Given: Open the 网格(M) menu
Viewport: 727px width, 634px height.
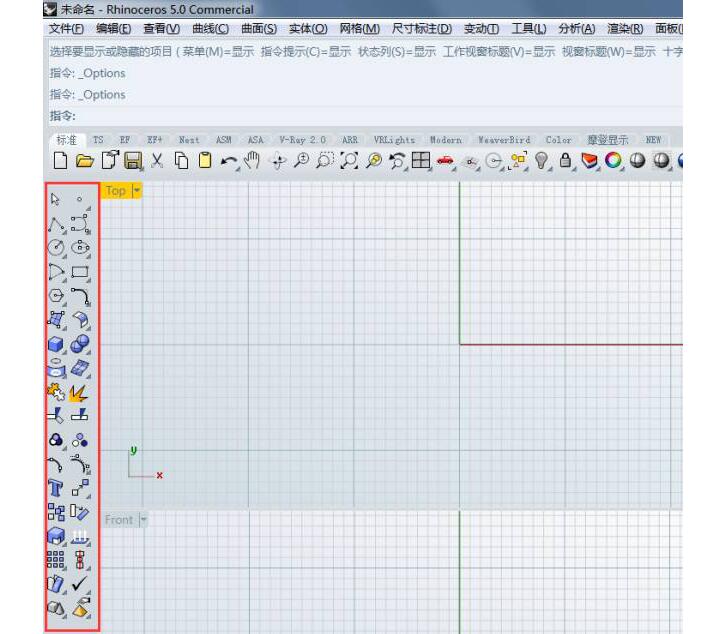Looking at the screenshot, I should (360, 29).
